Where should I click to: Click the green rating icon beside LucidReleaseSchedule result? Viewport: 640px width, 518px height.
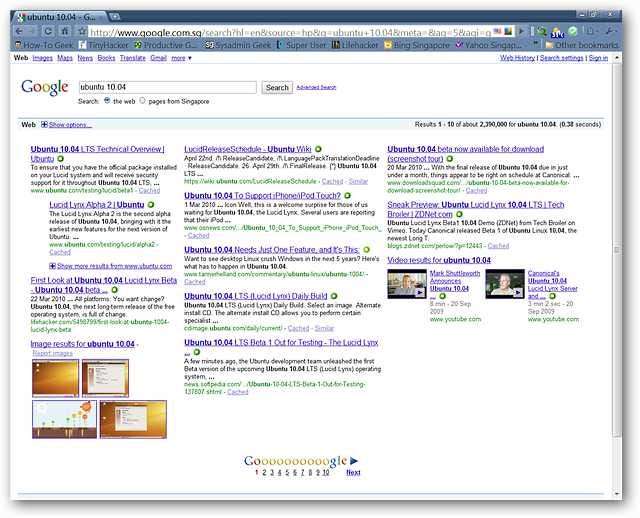click(319, 149)
